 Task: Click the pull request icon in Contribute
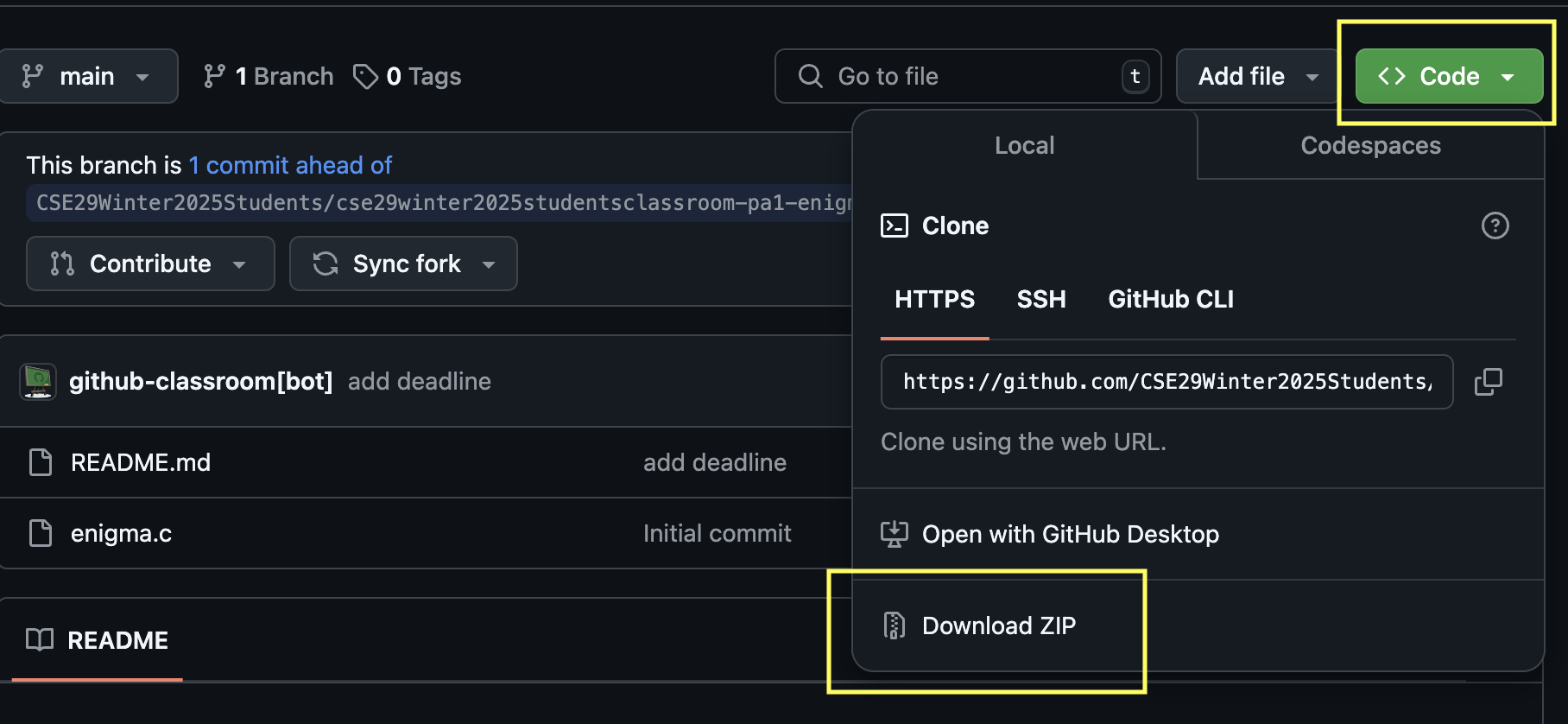point(62,264)
